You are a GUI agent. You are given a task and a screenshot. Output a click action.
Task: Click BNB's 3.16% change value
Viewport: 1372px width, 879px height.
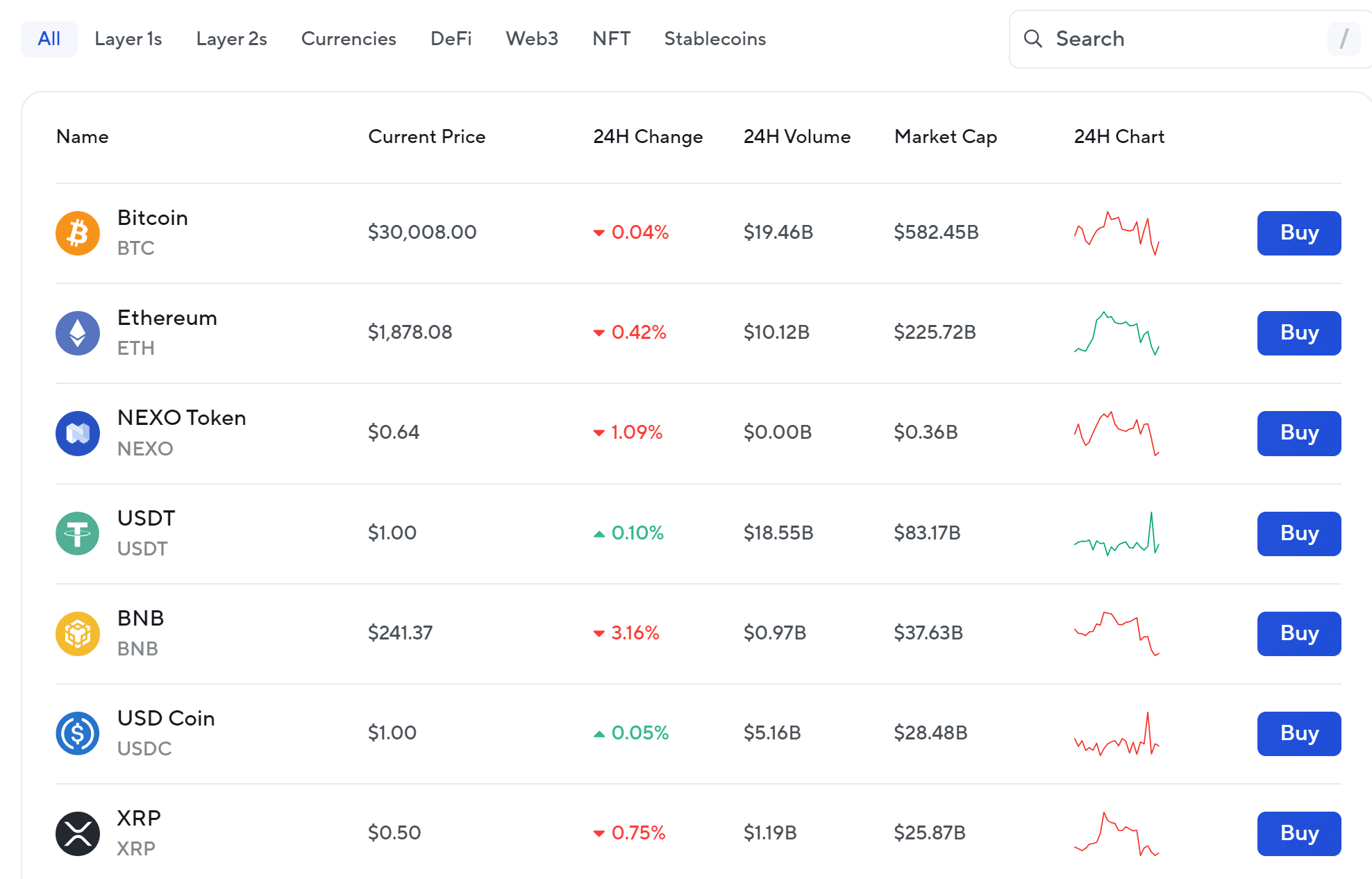[635, 633]
